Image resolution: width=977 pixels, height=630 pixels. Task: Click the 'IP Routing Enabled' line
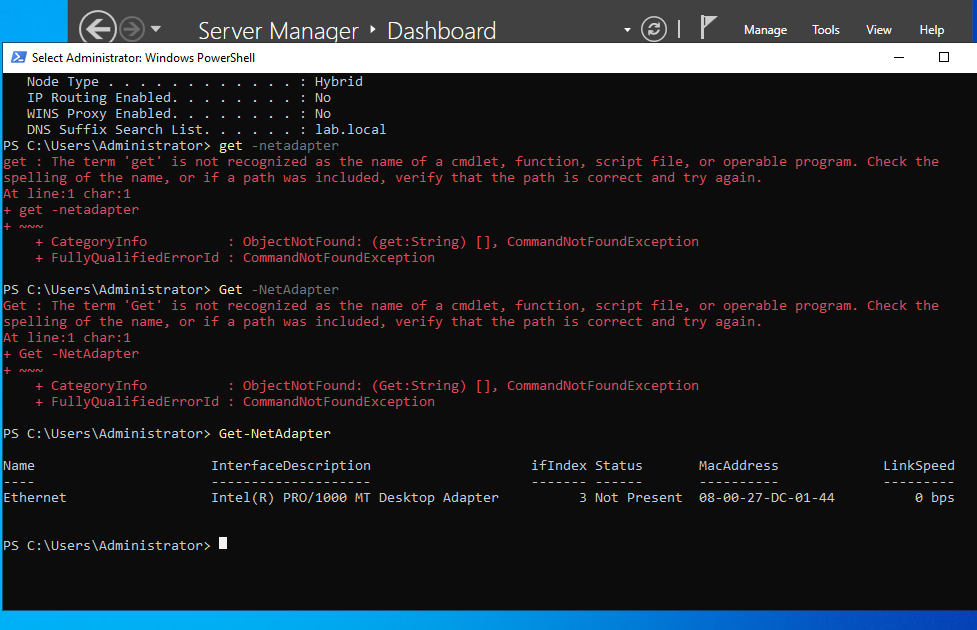pos(178,98)
